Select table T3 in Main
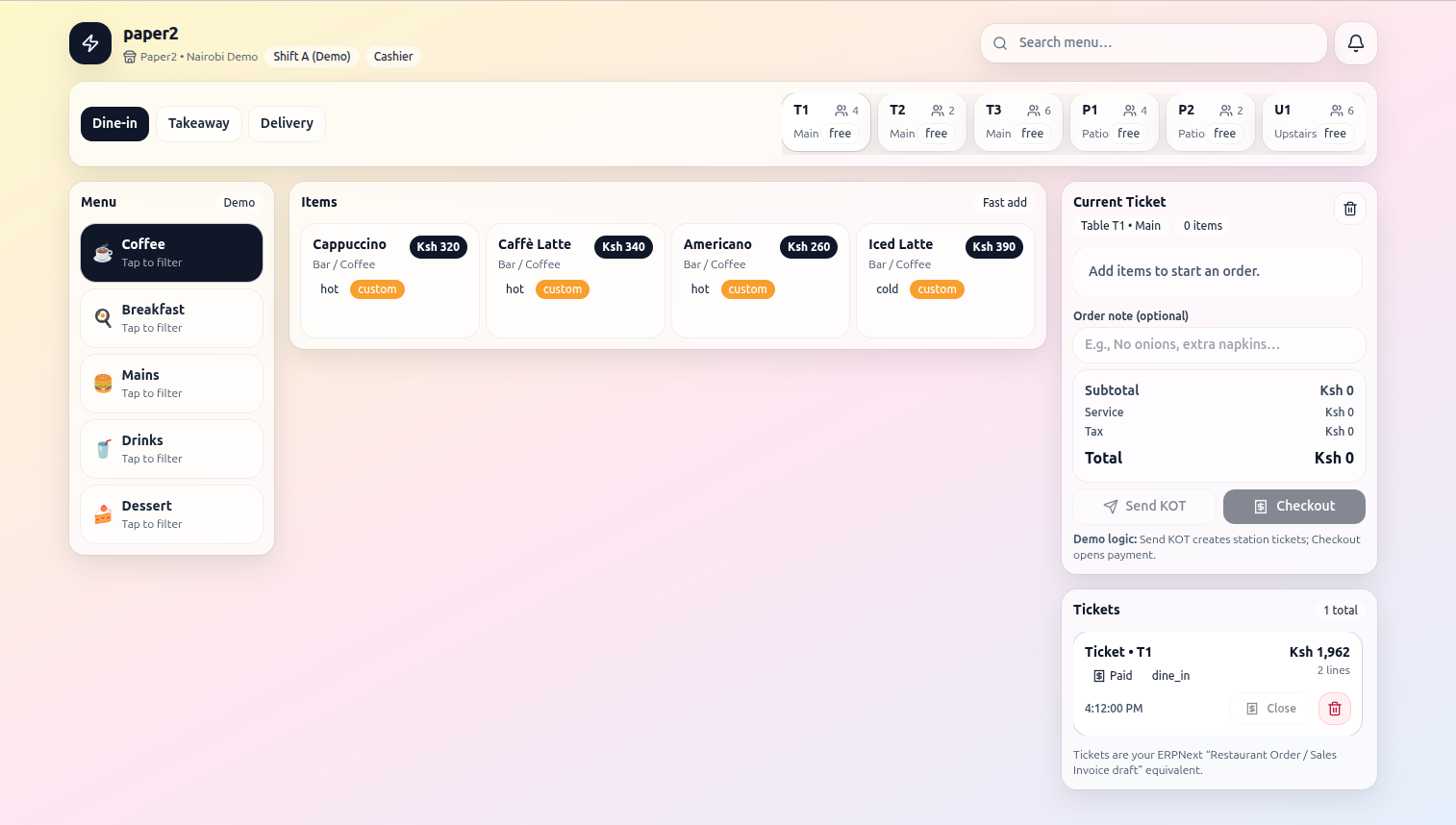The height and width of the screenshot is (825, 1456). click(1017, 122)
